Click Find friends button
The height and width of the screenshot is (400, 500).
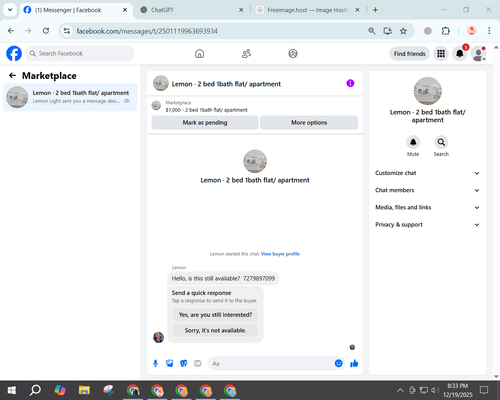click(410, 54)
